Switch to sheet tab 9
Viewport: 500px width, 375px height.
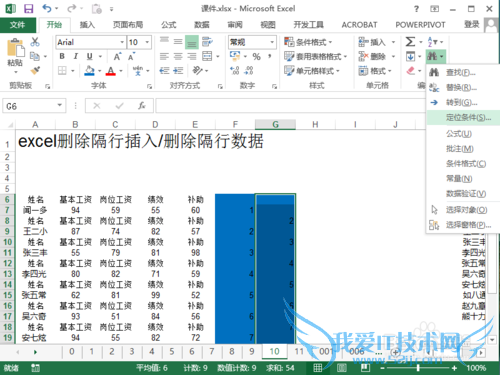click(x=252, y=352)
